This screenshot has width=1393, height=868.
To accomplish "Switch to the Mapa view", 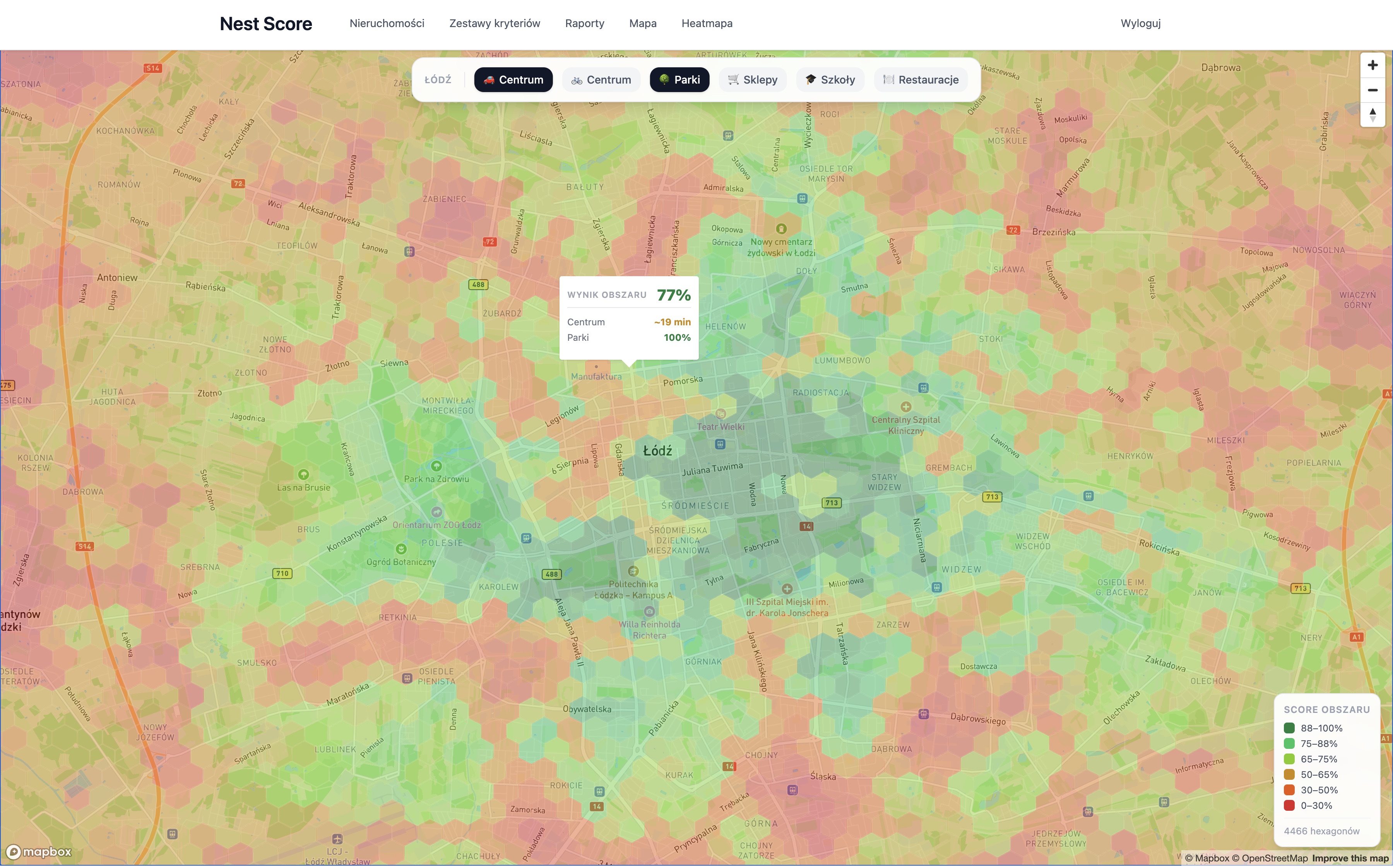I will click(643, 24).
